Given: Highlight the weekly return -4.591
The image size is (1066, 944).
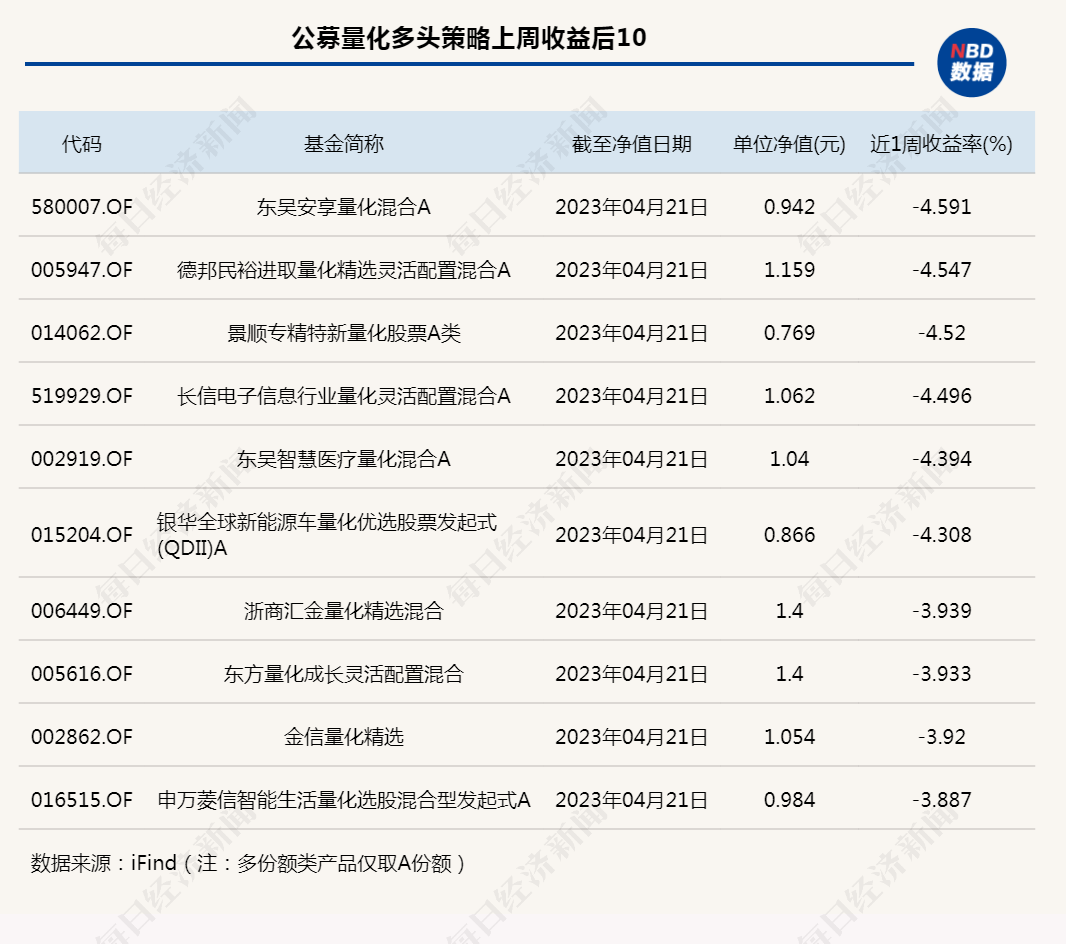Looking at the screenshot, I should 942,207.
